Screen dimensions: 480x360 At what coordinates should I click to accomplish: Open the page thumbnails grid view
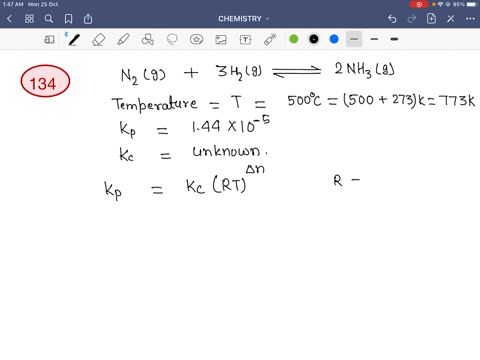pos(29,19)
